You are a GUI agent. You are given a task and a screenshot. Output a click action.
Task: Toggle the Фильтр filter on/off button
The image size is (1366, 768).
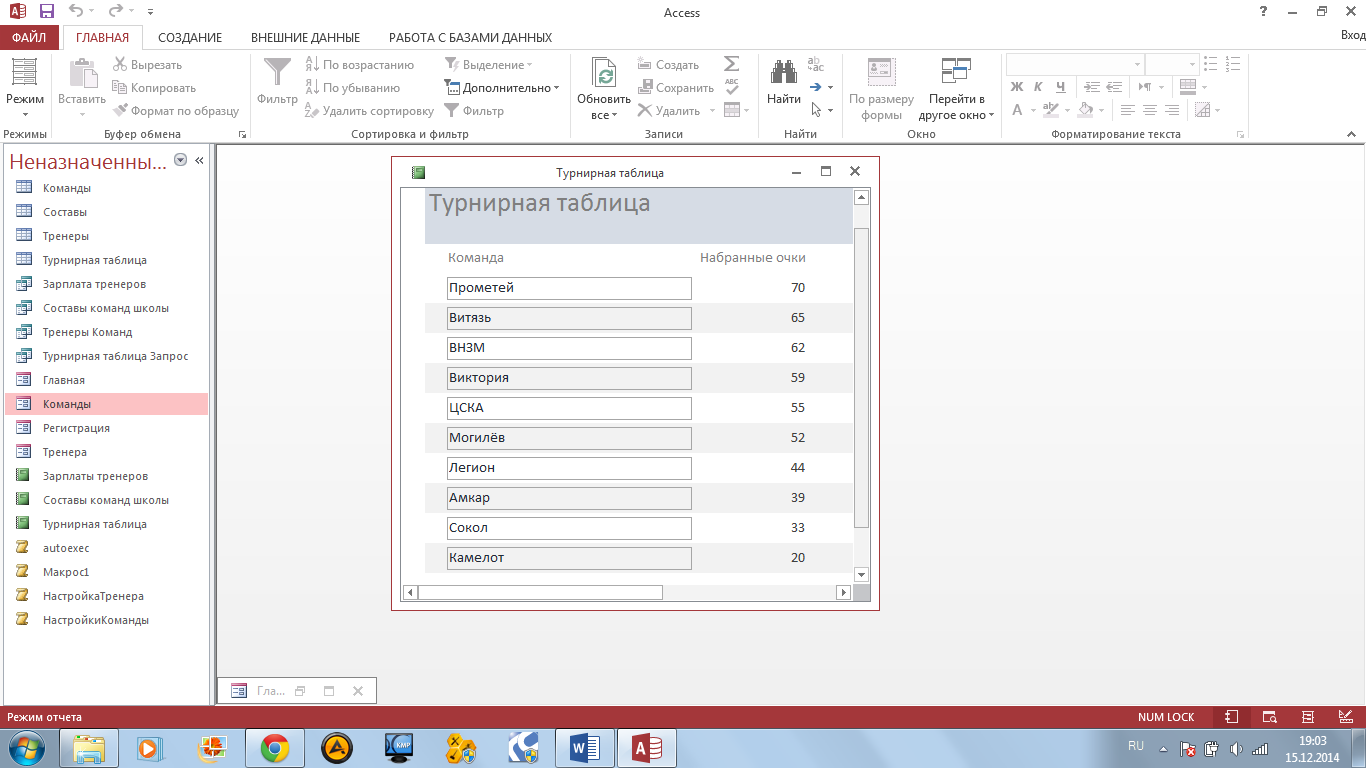[x=474, y=111]
